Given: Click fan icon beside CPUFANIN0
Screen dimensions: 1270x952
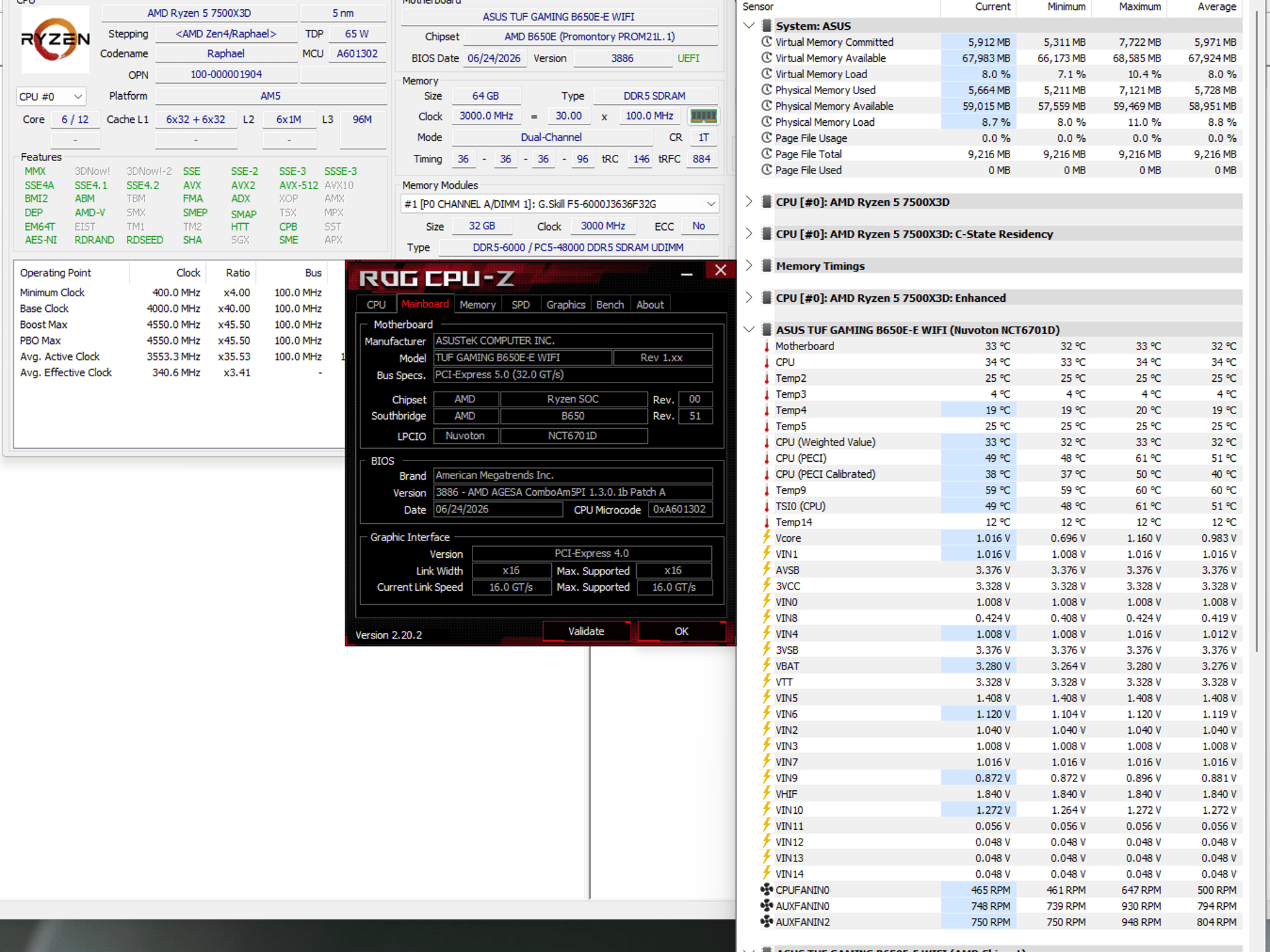Looking at the screenshot, I should click(x=766, y=889).
